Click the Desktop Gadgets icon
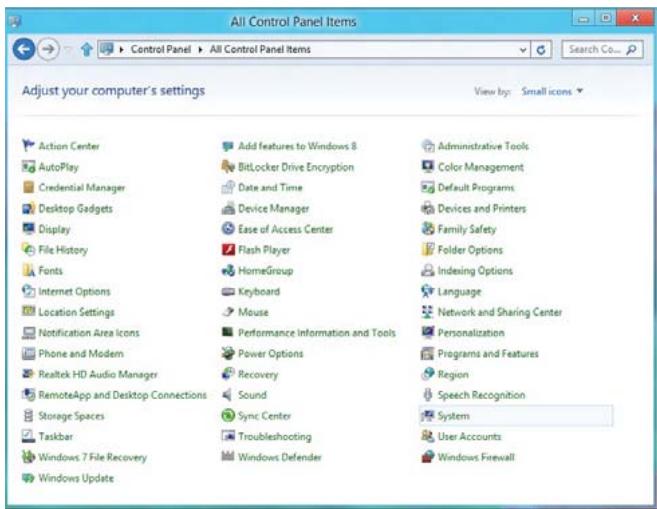Image resolution: width=657 pixels, height=509 pixels. tap(28, 208)
